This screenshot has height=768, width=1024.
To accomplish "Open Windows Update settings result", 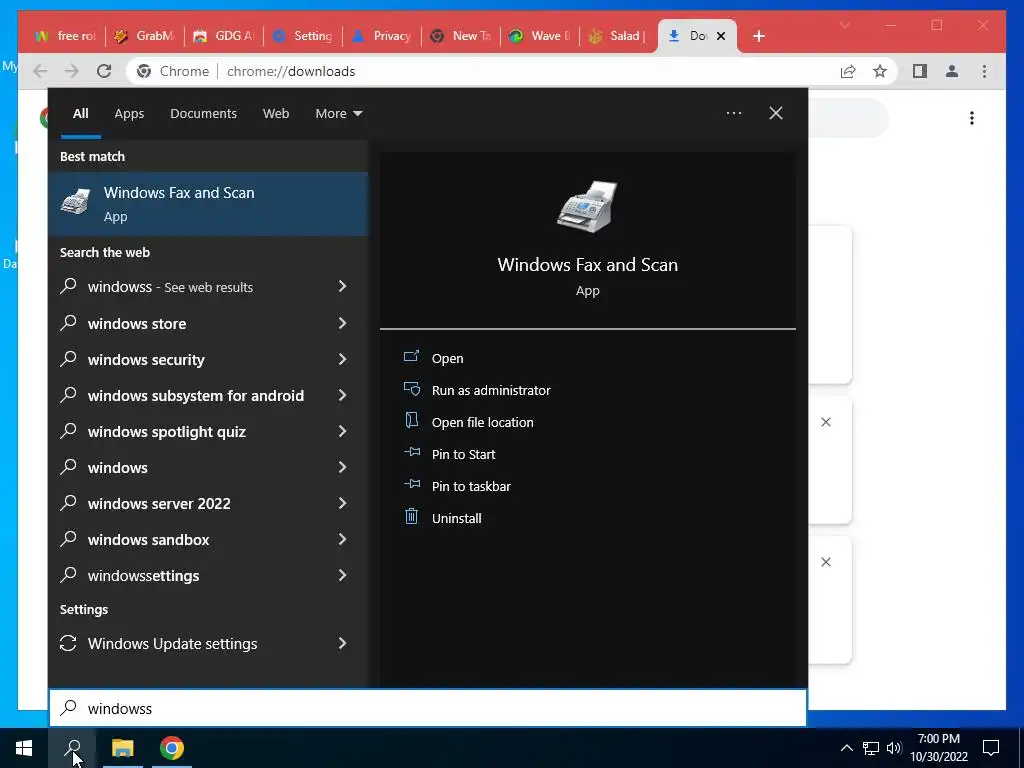I will 208,643.
